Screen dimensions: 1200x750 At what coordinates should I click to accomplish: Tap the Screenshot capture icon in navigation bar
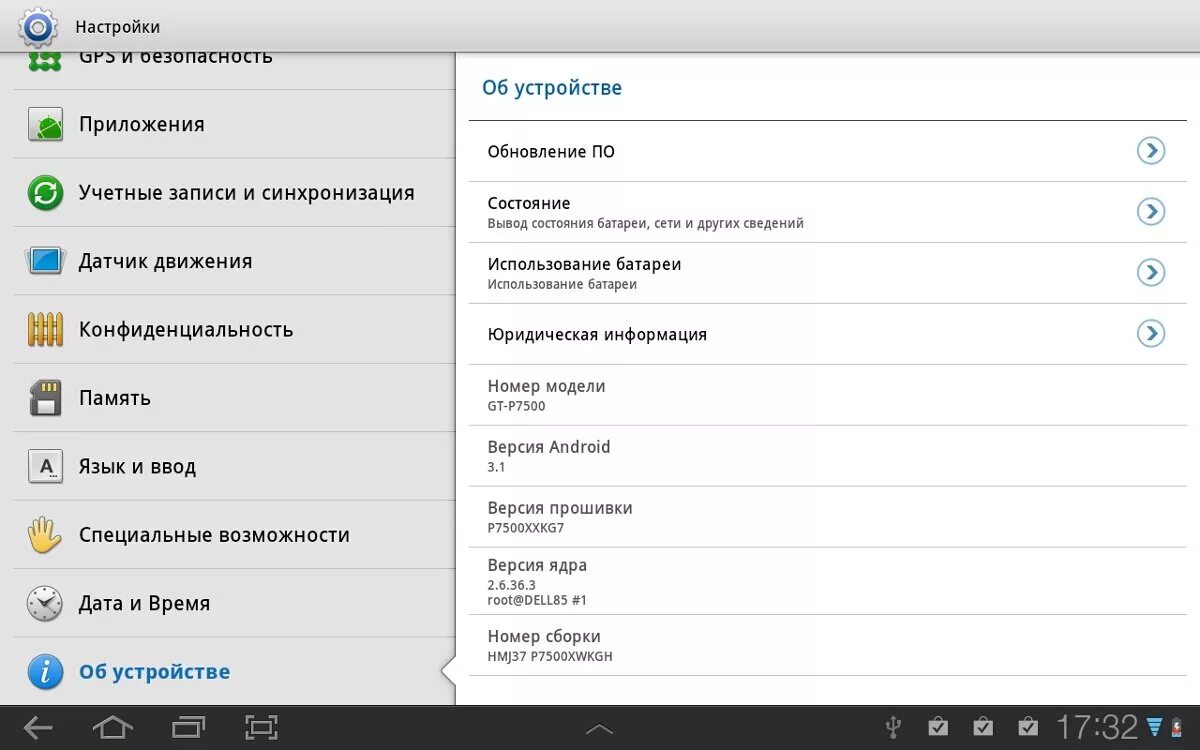tap(262, 728)
